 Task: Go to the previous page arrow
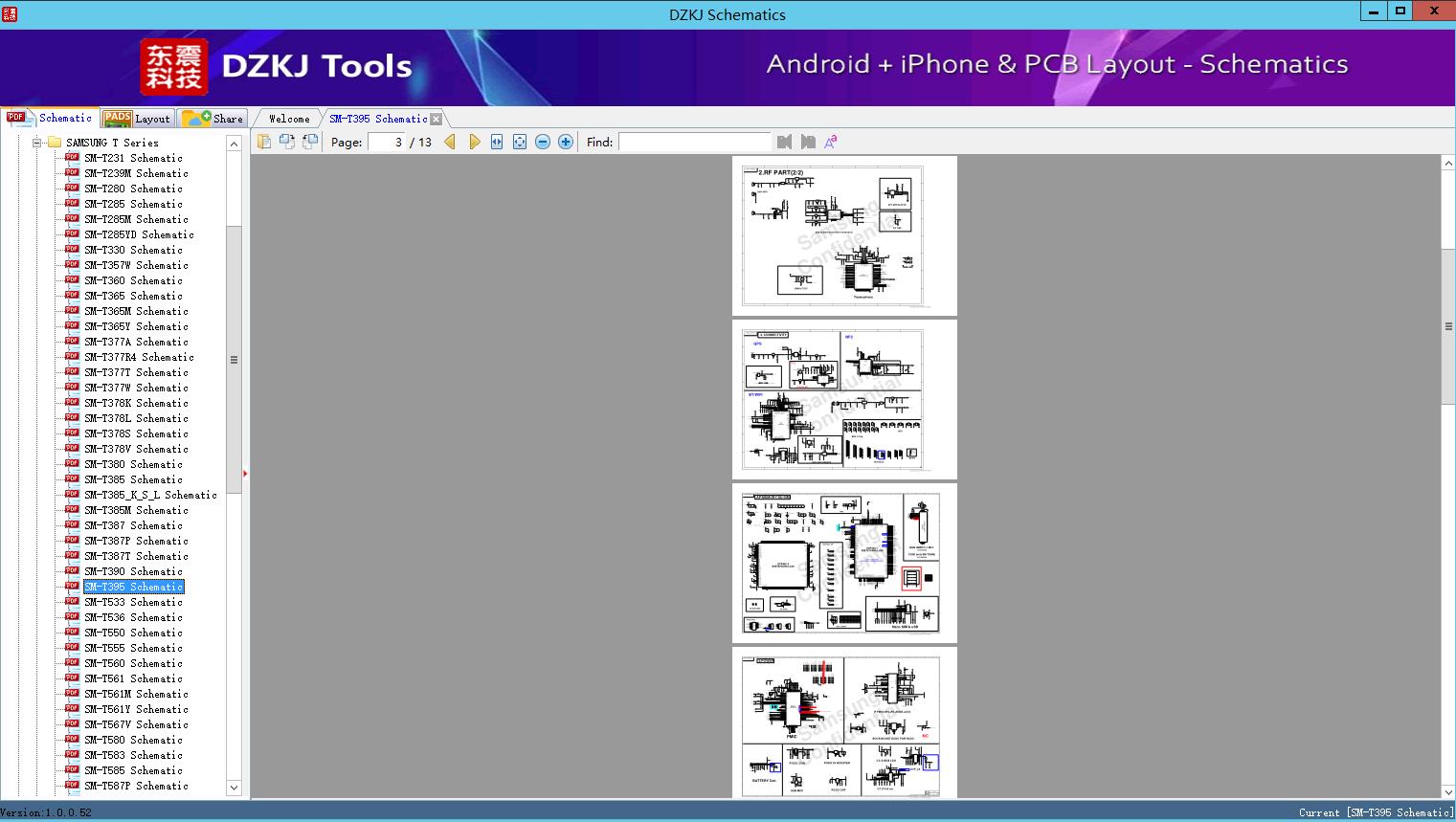tap(450, 142)
